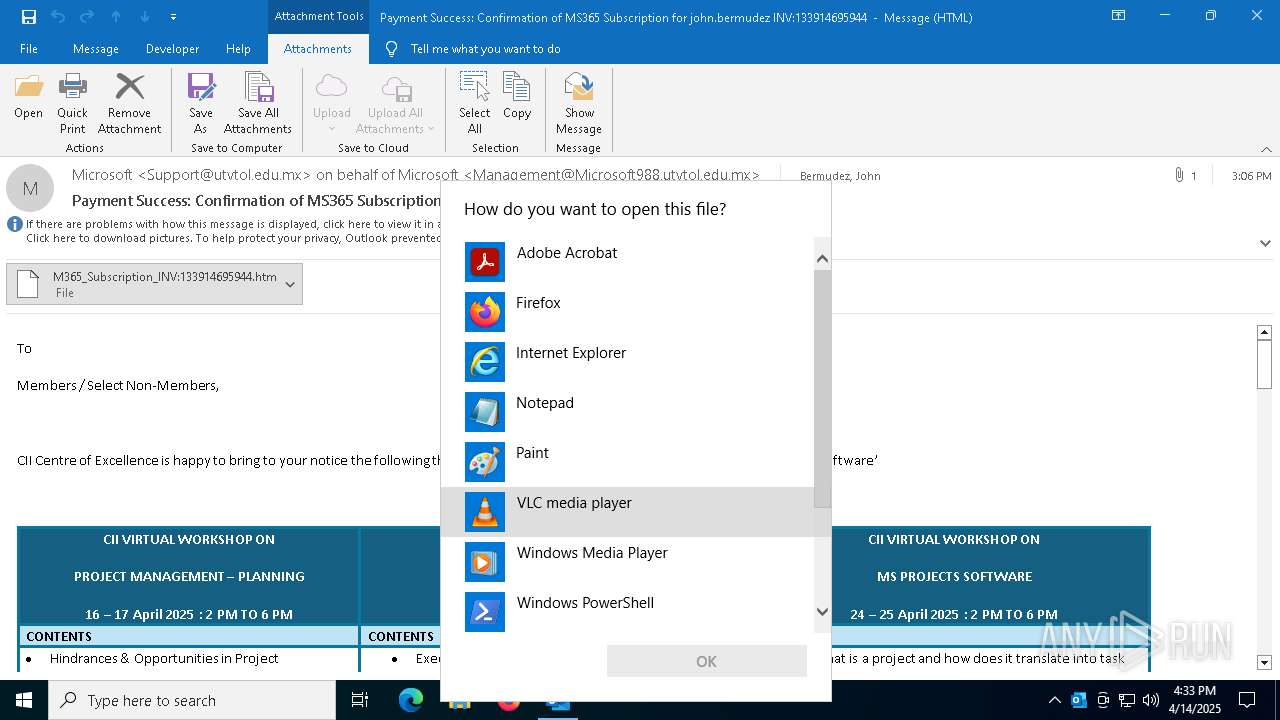Select Notepad in the app list
The height and width of the screenshot is (720, 1280).
pyautogui.click(x=627, y=412)
